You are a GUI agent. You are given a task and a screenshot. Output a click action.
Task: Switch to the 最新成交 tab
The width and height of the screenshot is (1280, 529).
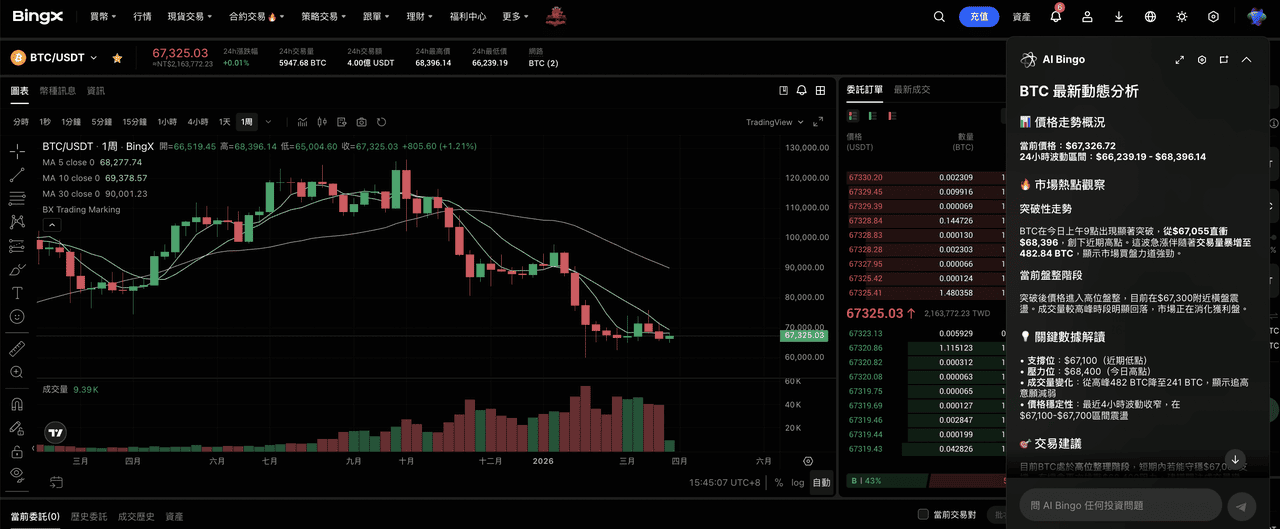pyautogui.click(x=912, y=90)
